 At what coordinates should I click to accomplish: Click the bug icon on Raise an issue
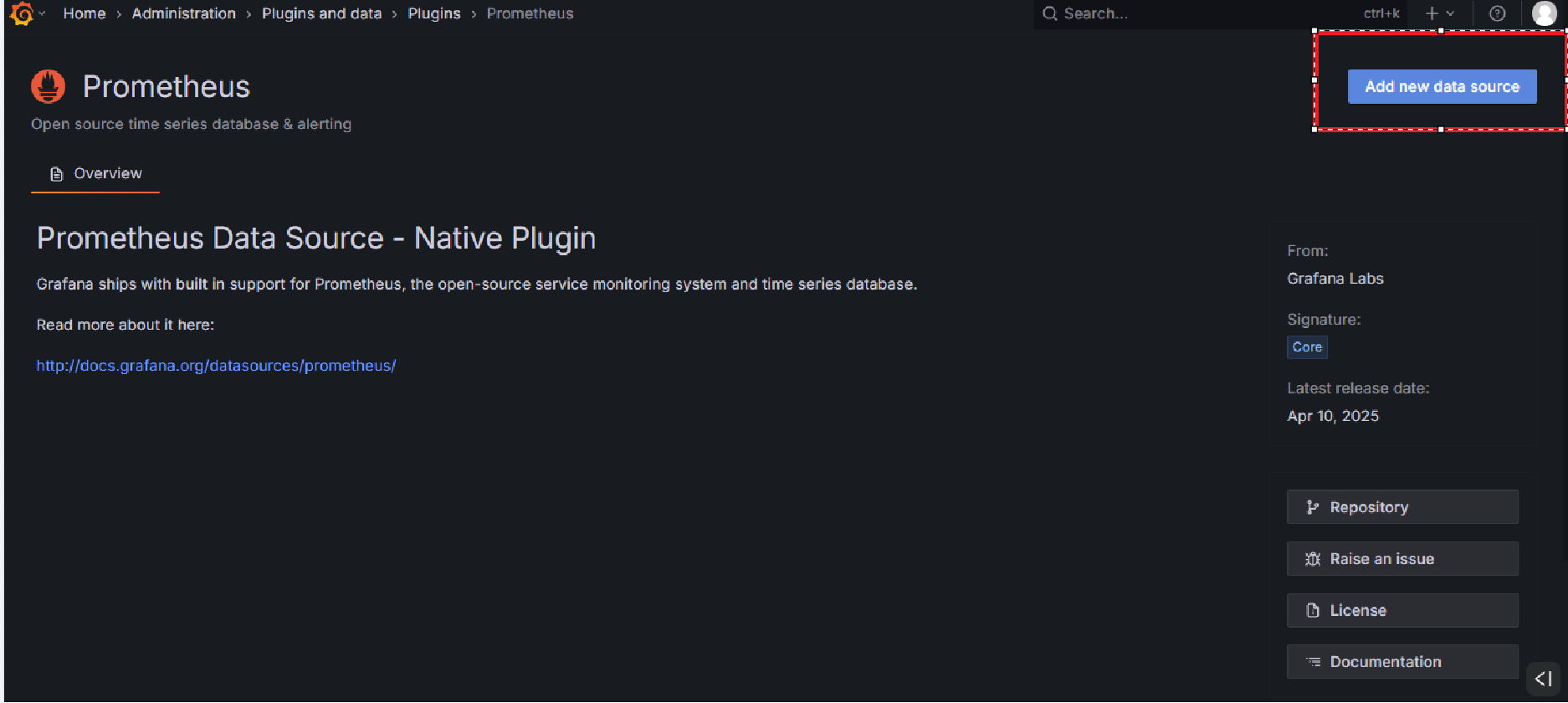click(x=1313, y=559)
